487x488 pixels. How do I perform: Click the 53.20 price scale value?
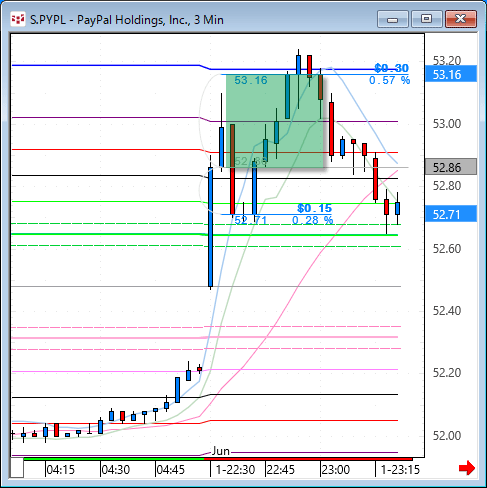pyautogui.click(x=447, y=61)
